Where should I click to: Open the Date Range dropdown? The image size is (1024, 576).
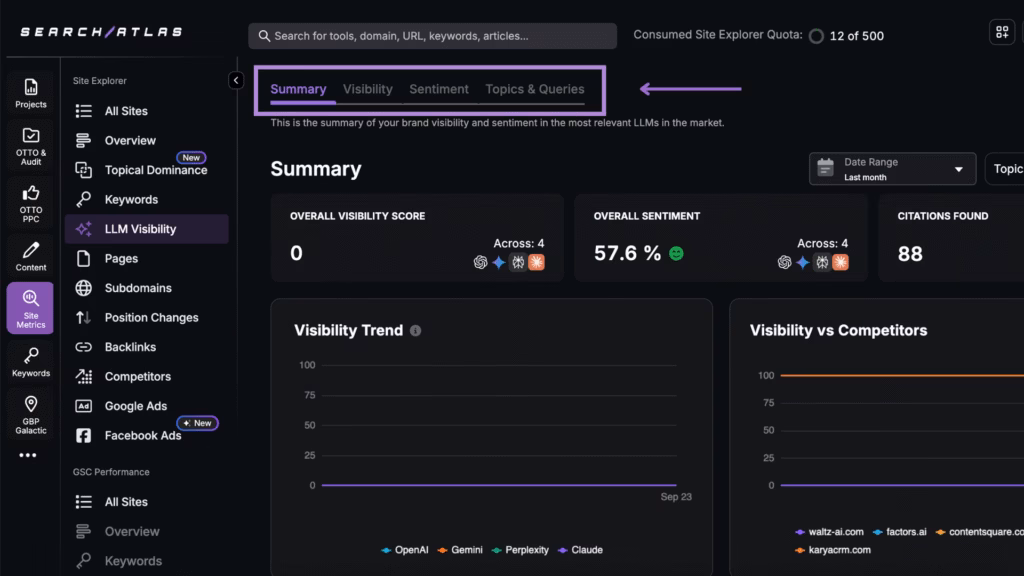891,168
